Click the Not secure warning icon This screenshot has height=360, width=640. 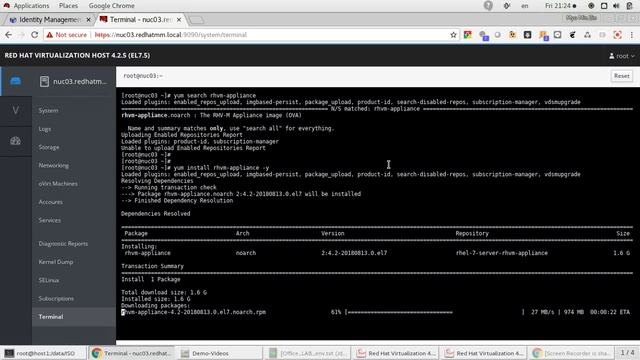[49, 35]
